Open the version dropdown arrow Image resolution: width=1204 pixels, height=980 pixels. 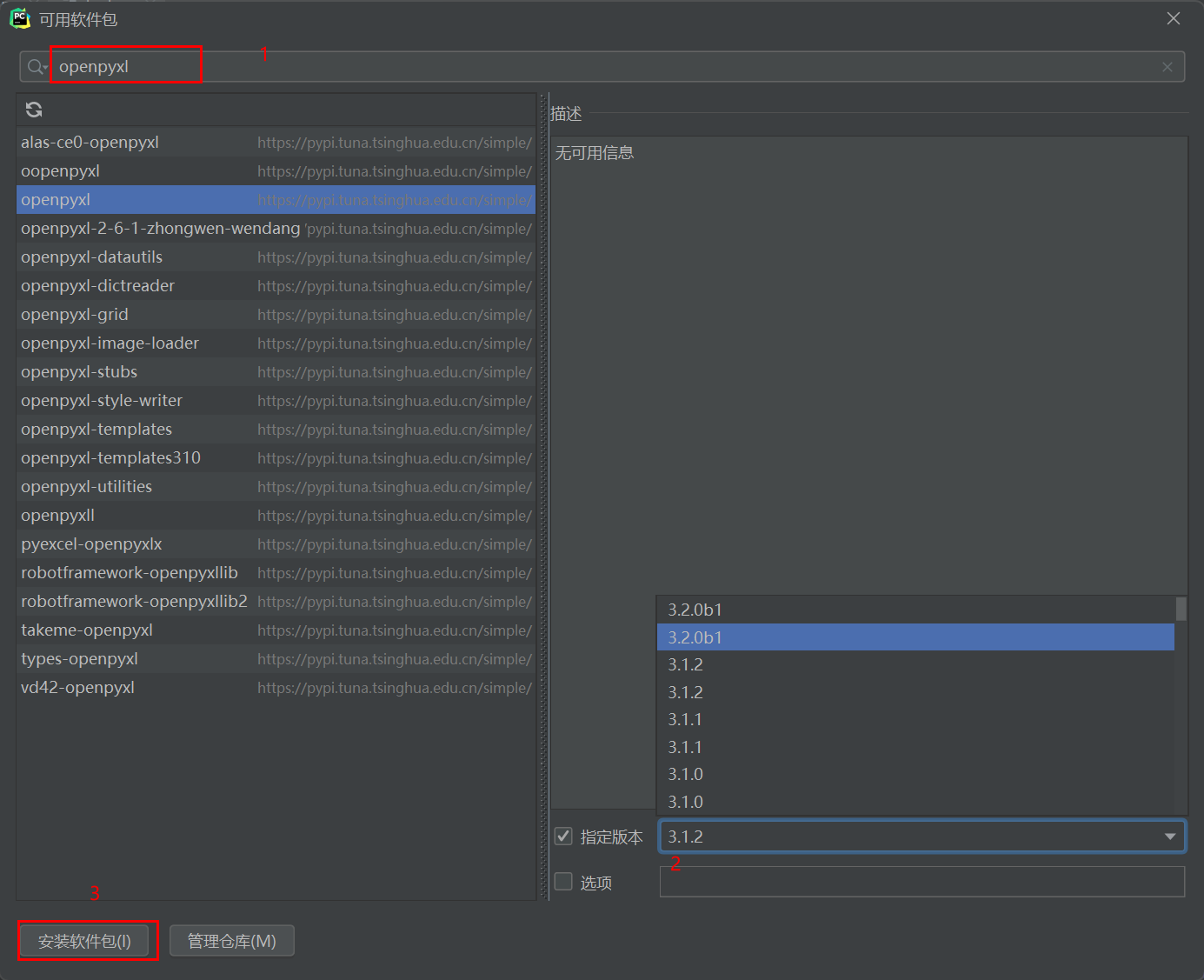tap(1169, 837)
